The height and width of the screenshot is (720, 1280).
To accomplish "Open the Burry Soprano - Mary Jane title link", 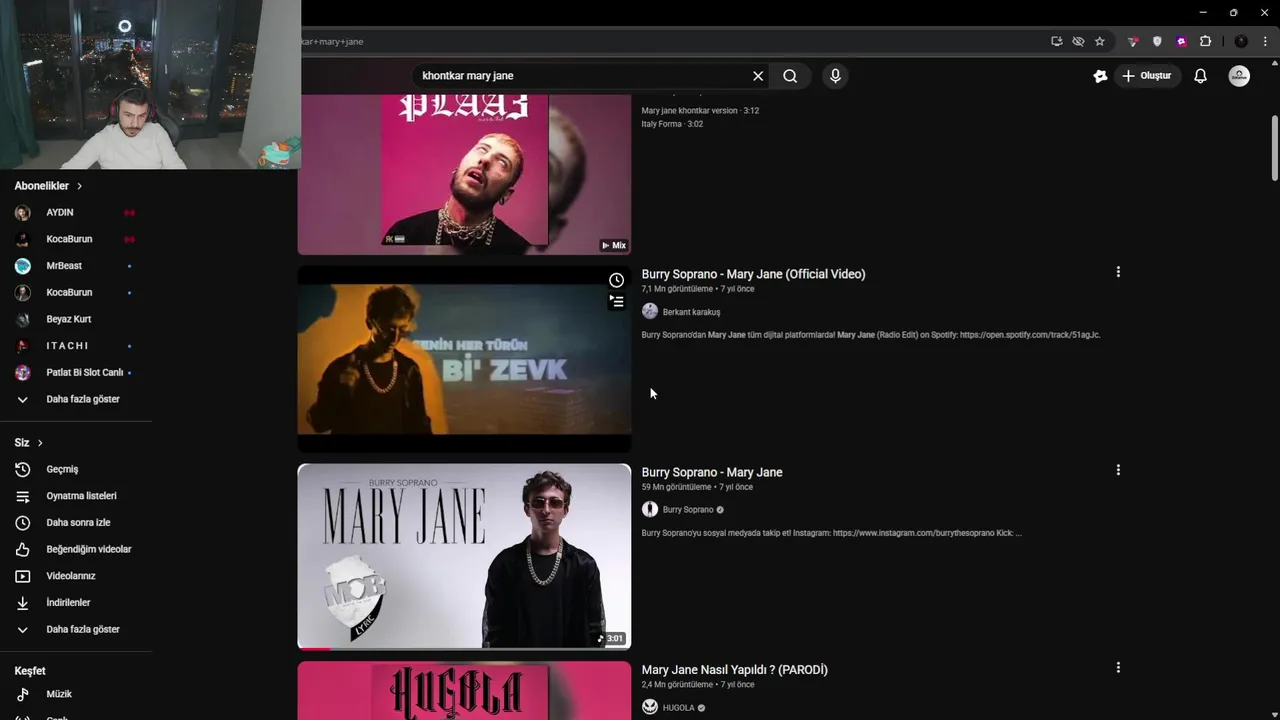I will pyautogui.click(x=712, y=472).
